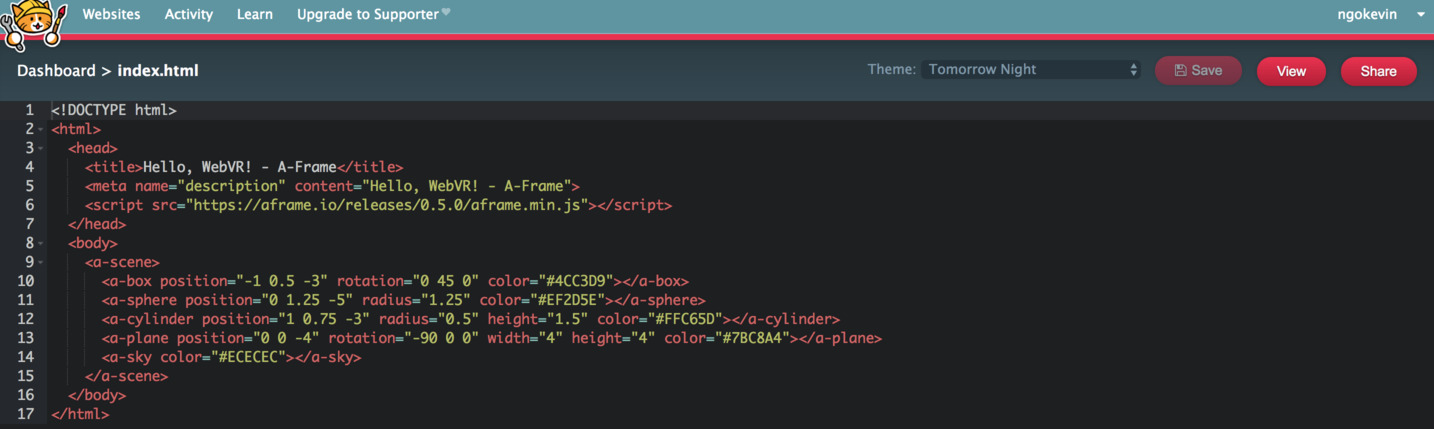Click the Save button

click(1198, 71)
